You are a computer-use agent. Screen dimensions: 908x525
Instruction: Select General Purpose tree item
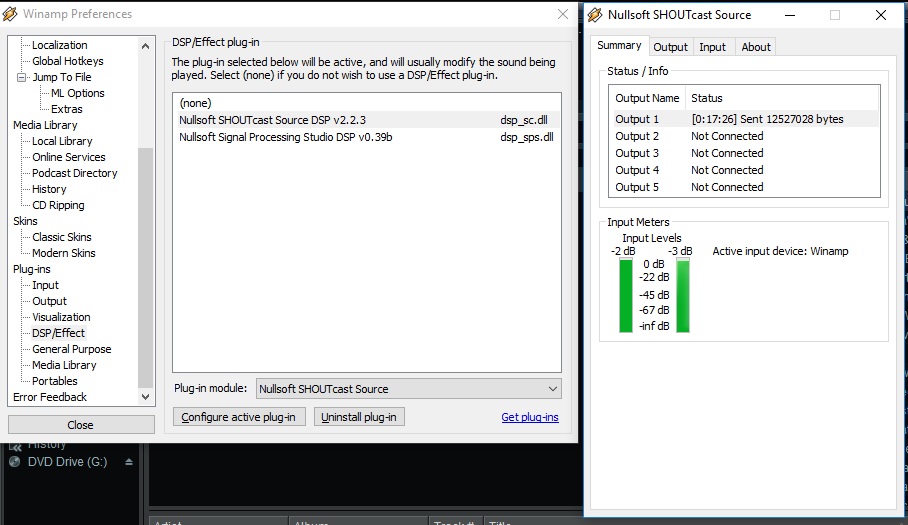(72, 349)
